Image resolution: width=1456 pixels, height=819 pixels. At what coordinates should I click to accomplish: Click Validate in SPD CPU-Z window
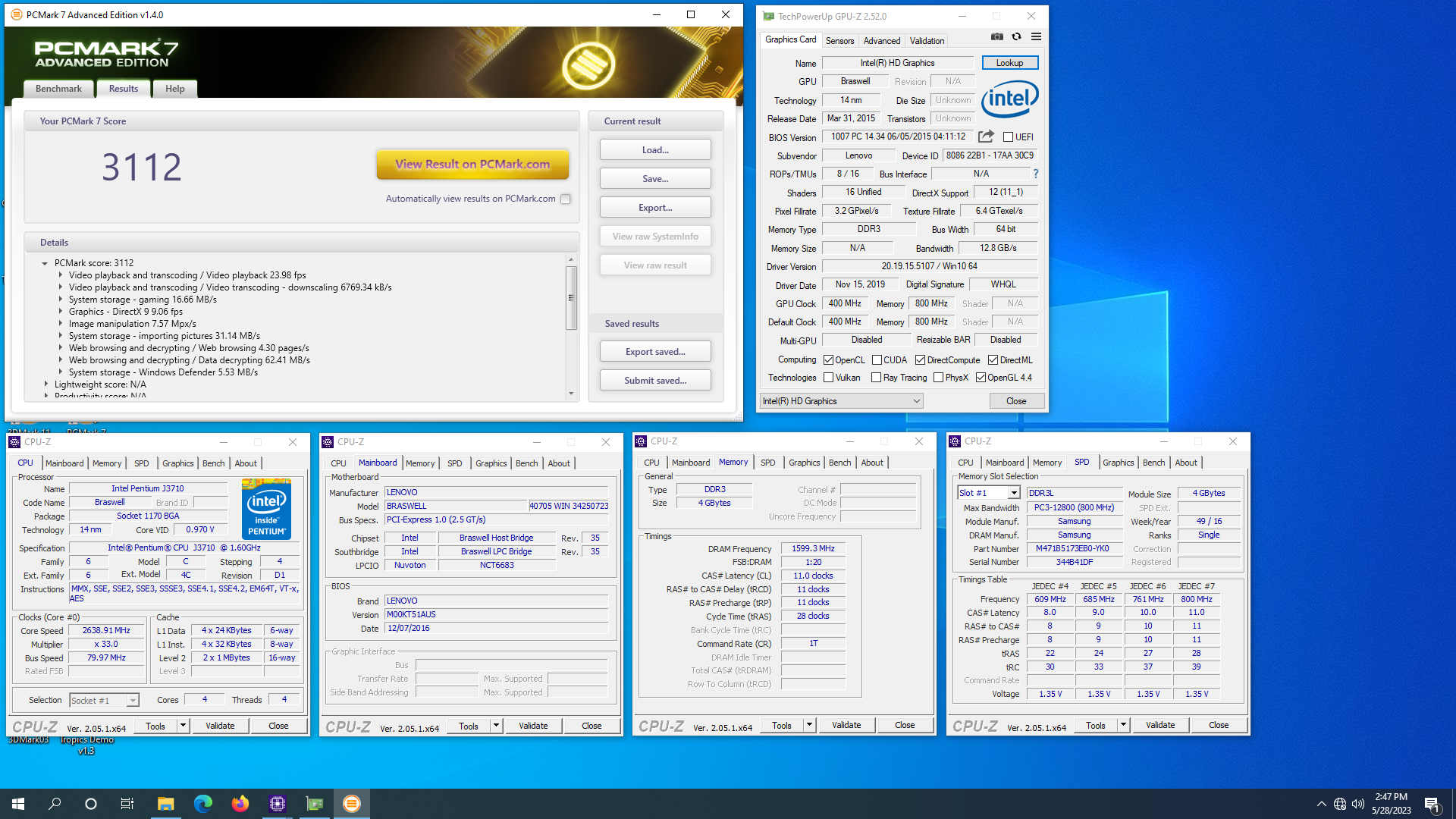coord(1159,725)
